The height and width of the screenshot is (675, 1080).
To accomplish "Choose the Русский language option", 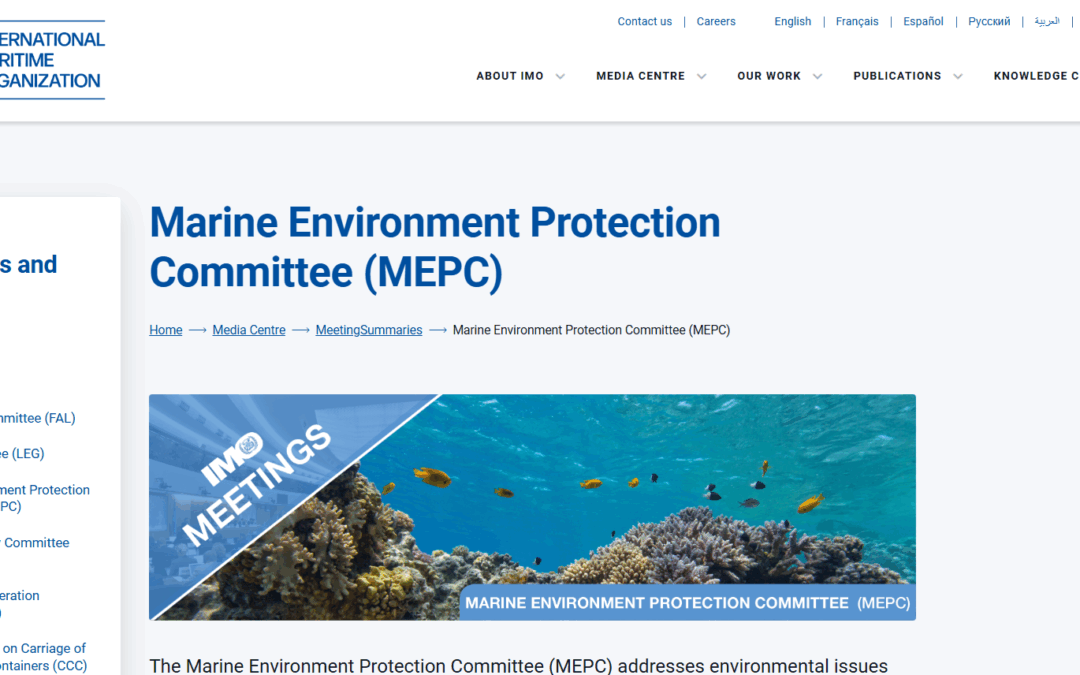I will point(989,21).
